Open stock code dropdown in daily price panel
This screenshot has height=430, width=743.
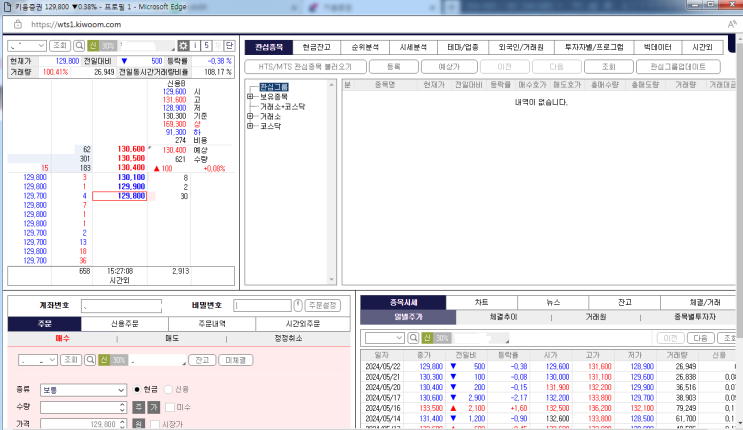pyautogui.click(x=384, y=338)
